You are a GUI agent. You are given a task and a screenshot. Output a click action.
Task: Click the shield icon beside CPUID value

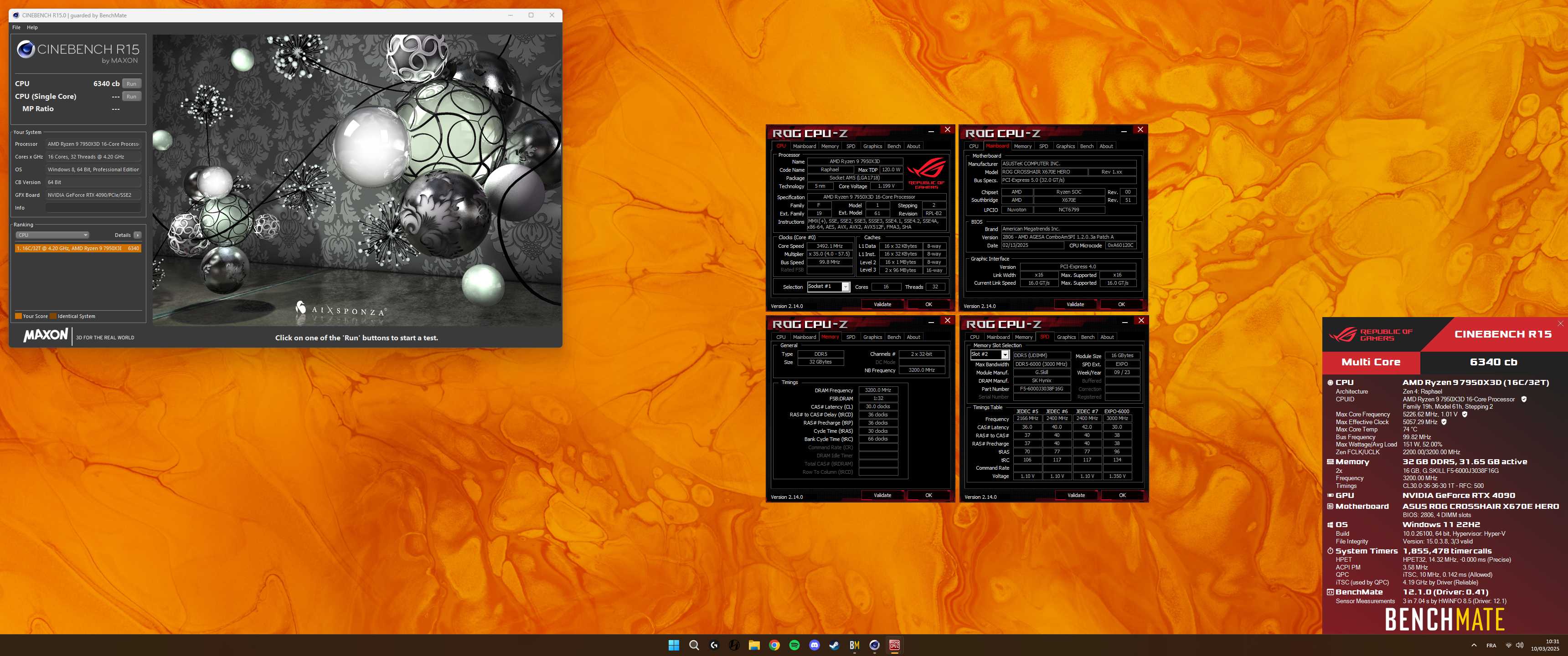click(x=1524, y=399)
